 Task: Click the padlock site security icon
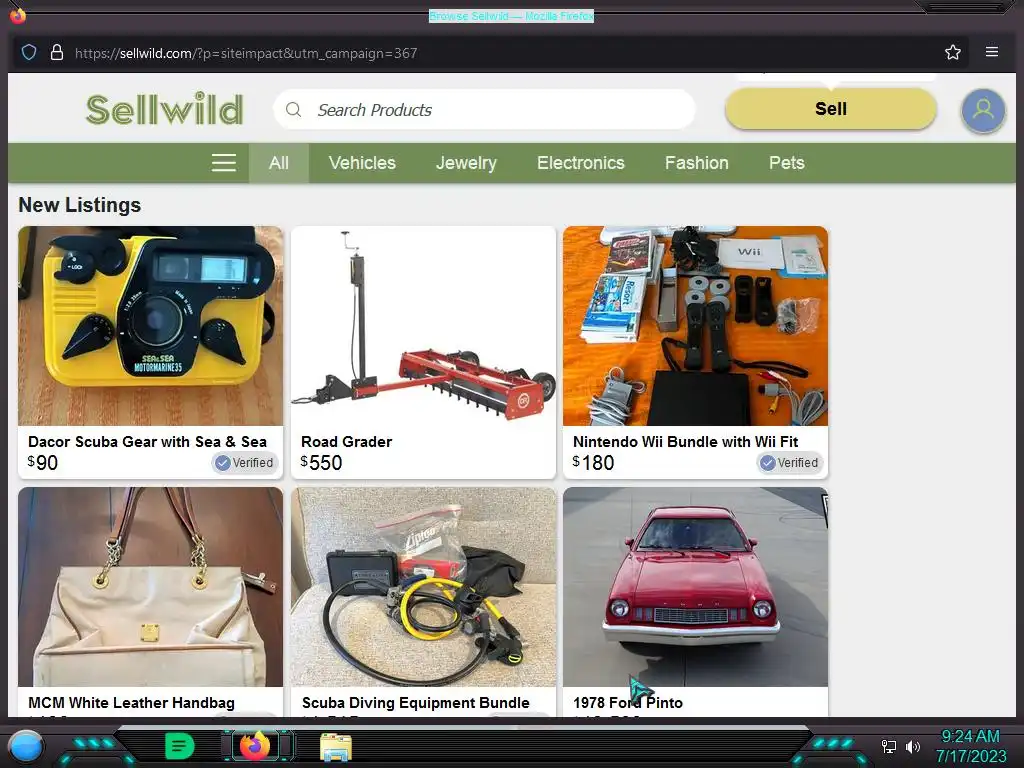point(57,52)
